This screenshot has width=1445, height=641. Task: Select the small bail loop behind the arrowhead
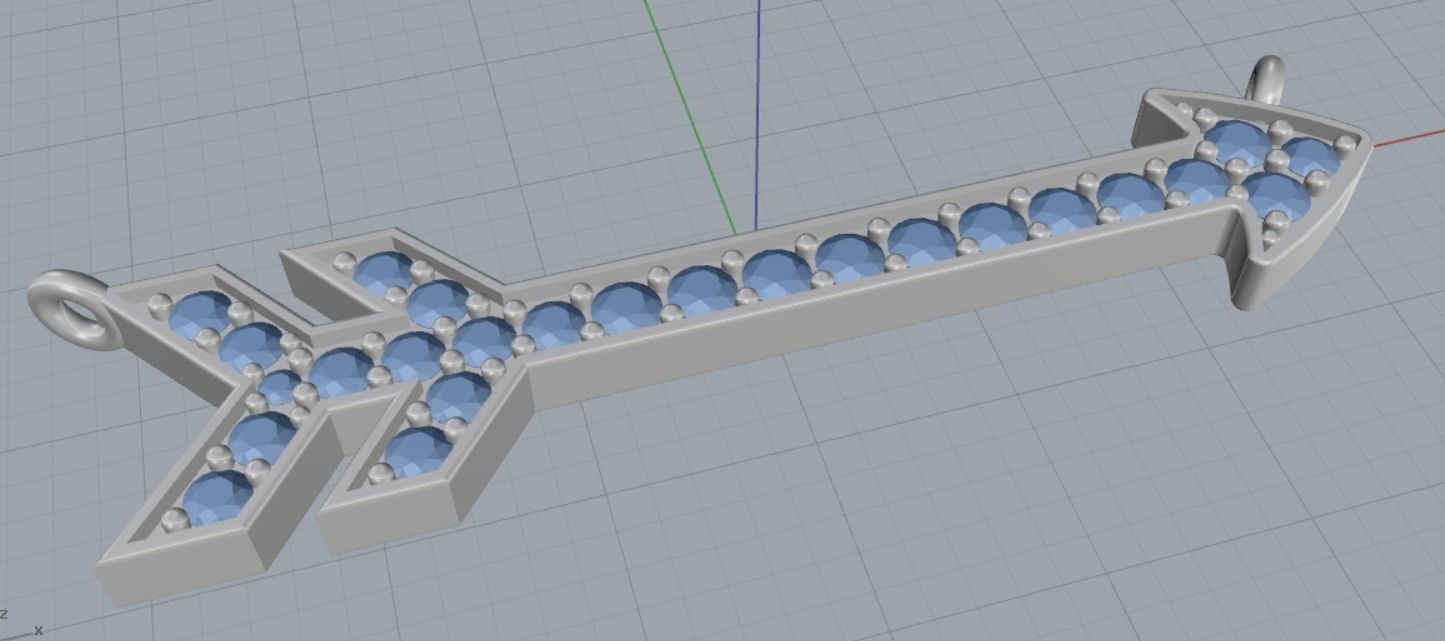[1268, 79]
